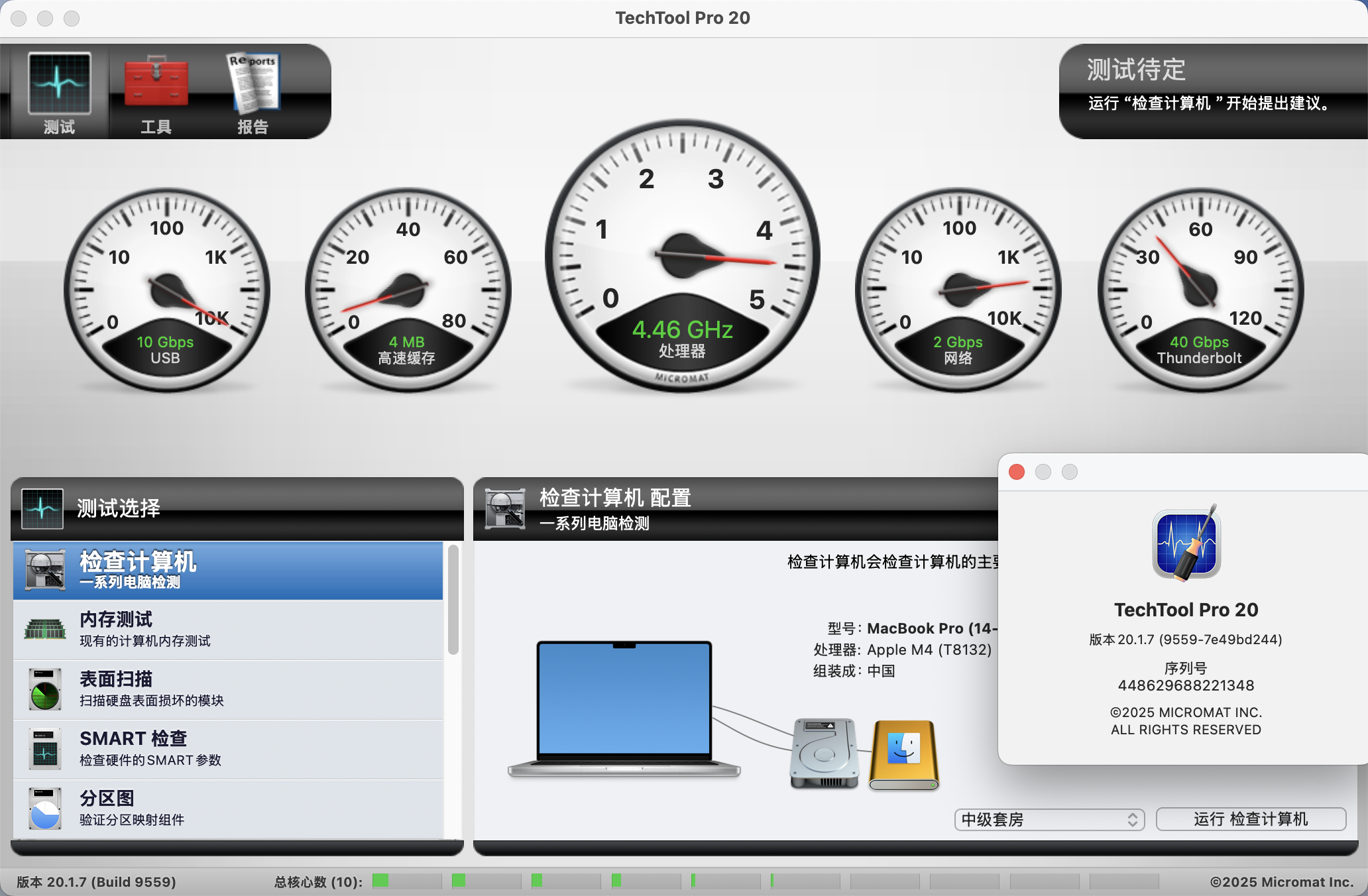
Task: Click the 总核心数 (10) label
Action: pos(319,882)
